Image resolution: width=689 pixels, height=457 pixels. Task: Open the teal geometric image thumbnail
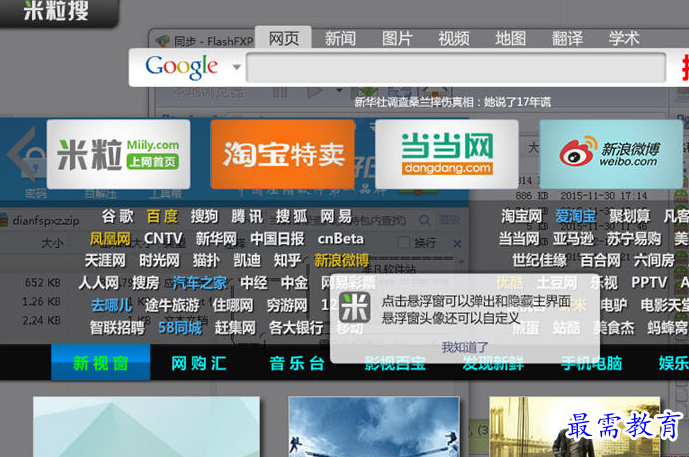point(146,427)
